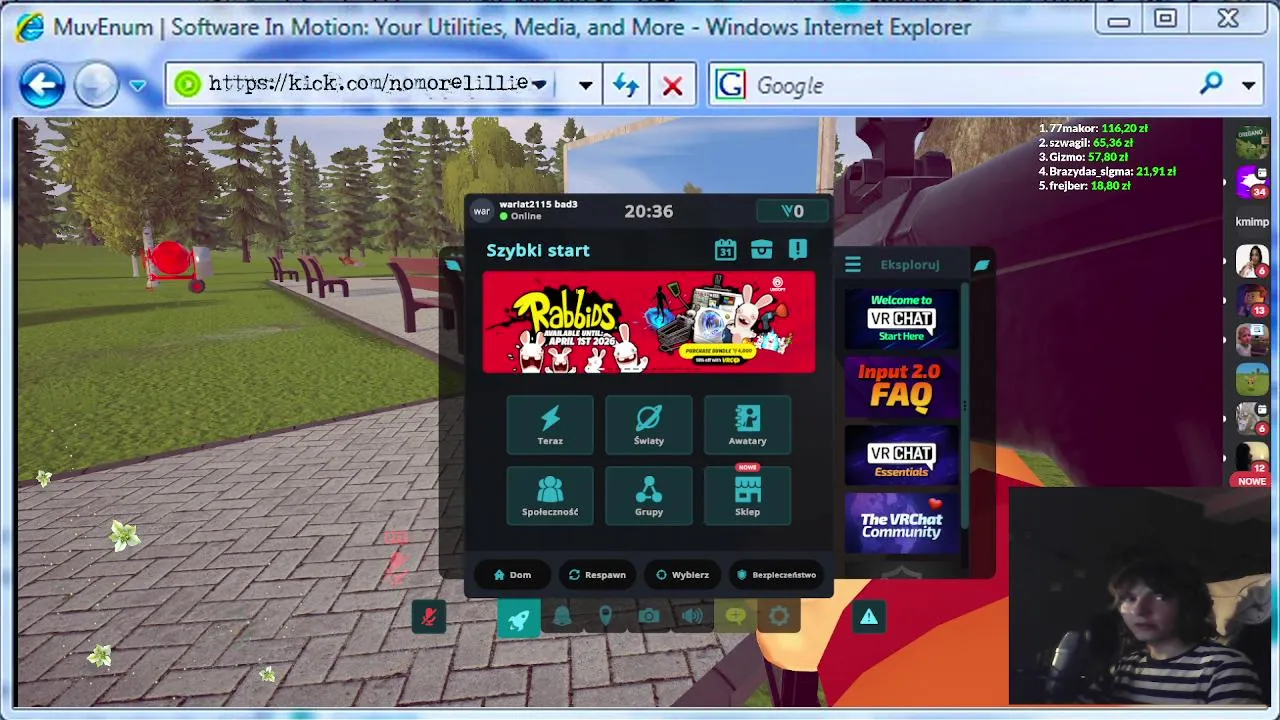Open the Sklep shop tile

click(x=747, y=496)
